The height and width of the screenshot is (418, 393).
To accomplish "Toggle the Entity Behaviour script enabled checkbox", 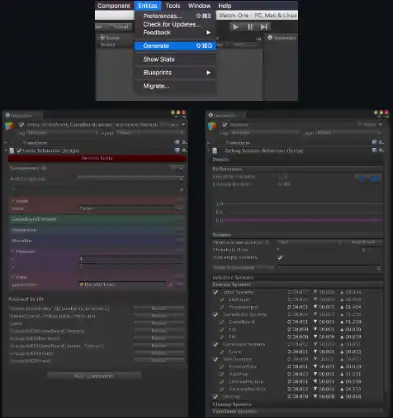I will (19, 151).
